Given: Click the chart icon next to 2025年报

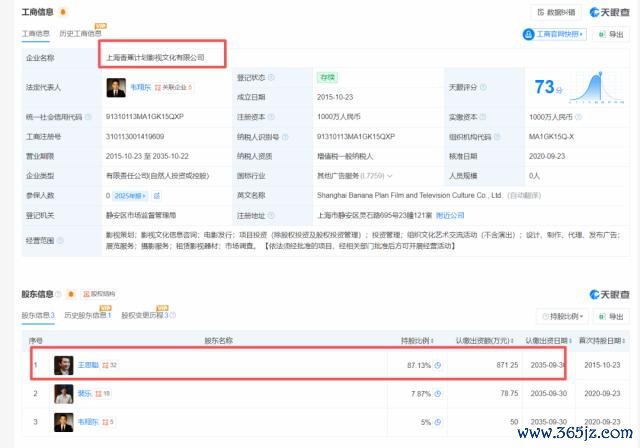Looking at the screenshot, I should pos(157,196).
